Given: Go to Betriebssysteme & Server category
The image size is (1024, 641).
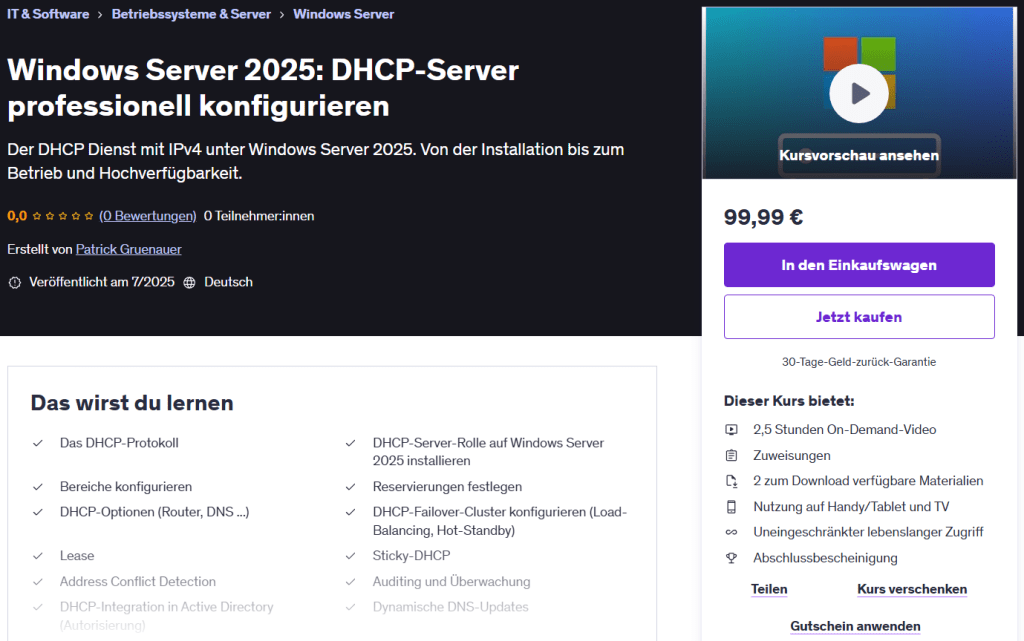Looking at the screenshot, I should 191,15.
